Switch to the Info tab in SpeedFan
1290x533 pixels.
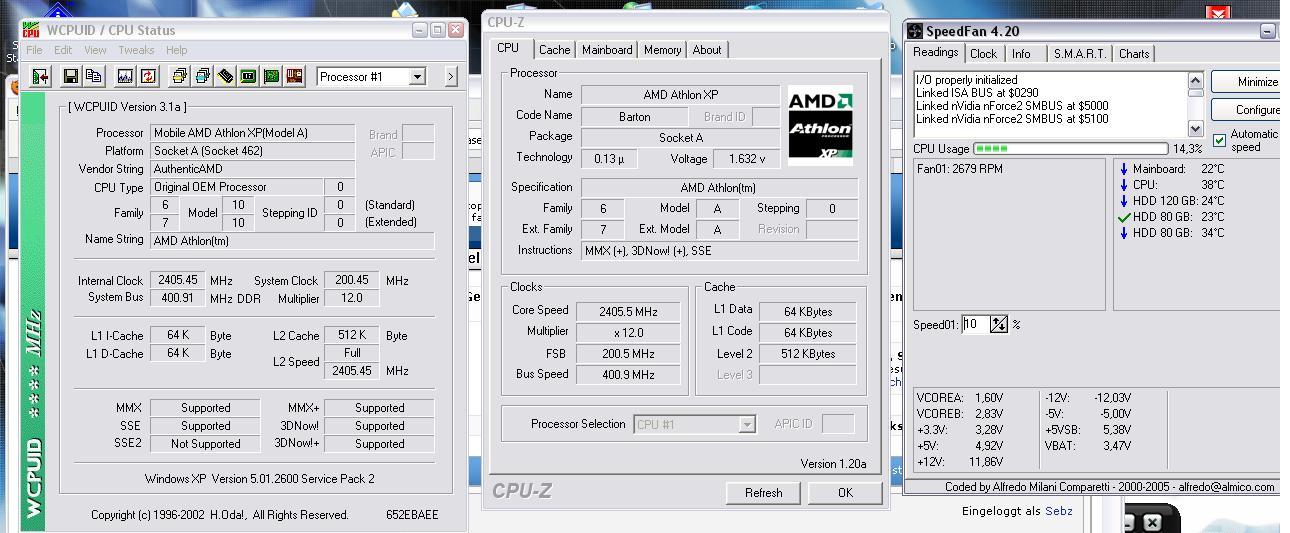(x=1021, y=54)
